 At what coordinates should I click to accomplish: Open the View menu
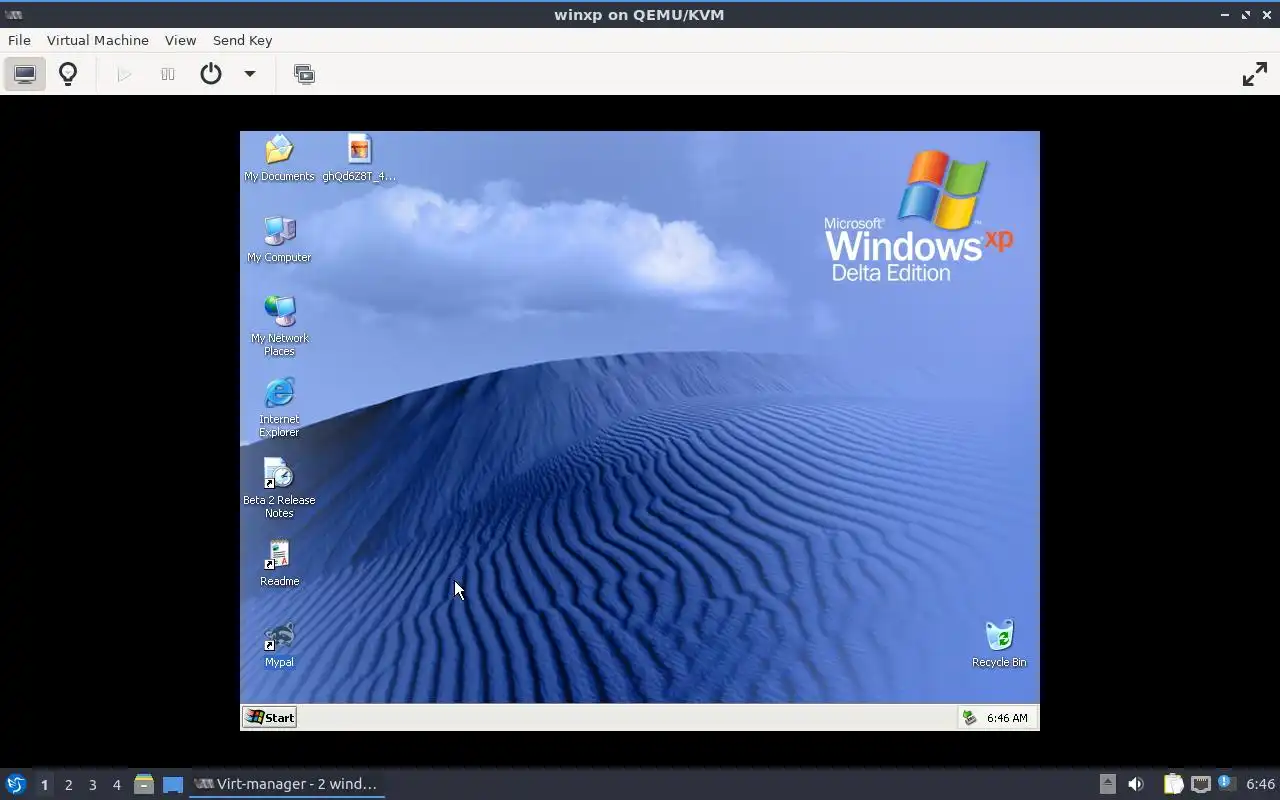(x=180, y=40)
